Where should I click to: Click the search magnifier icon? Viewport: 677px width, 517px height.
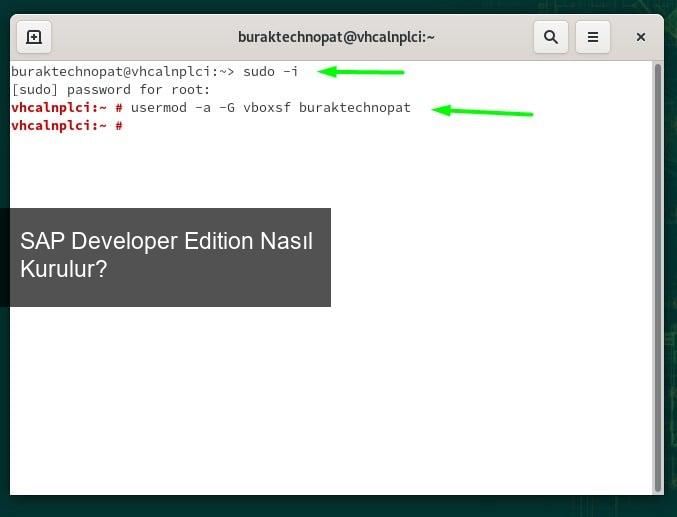tap(550, 38)
